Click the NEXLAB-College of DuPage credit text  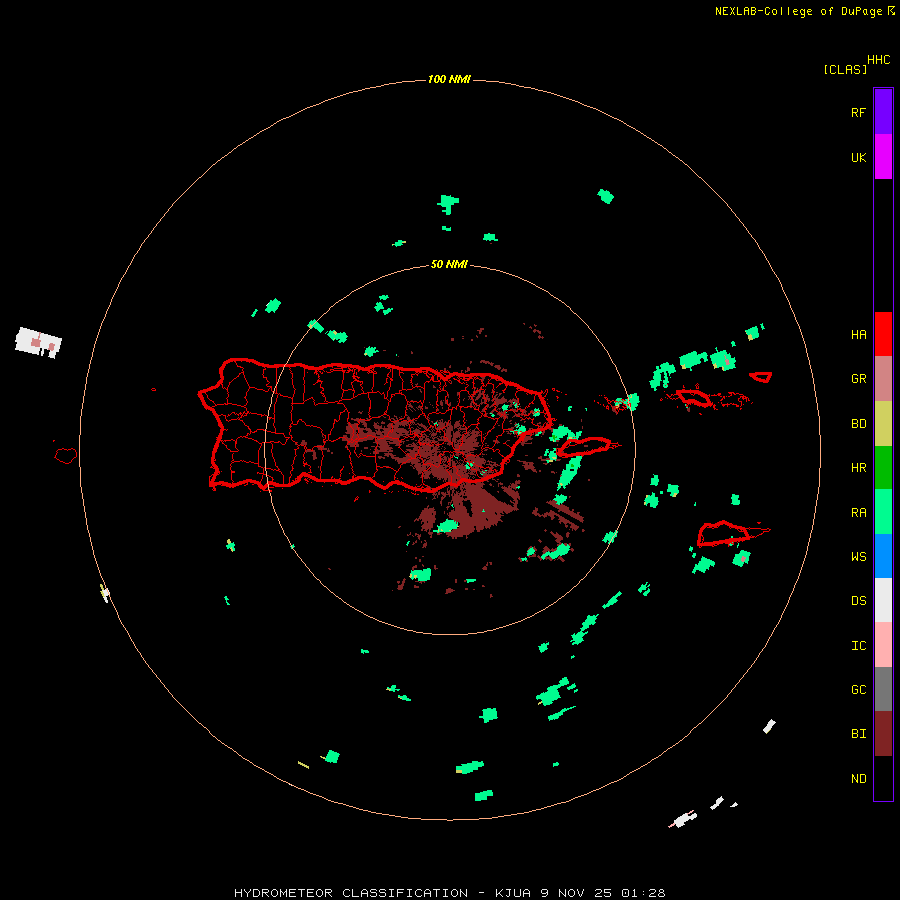tap(798, 11)
